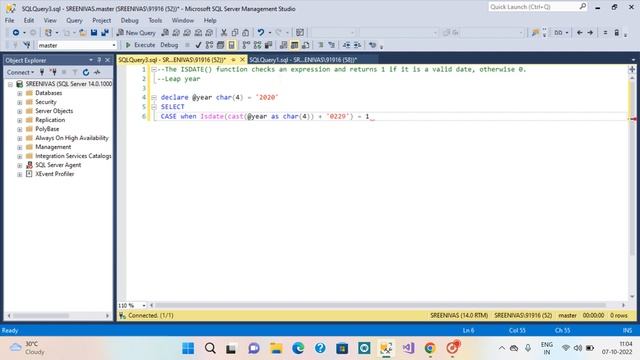Open the Query menu
The height and width of the screenshot is (360, 640).
(x=74, y=20)
